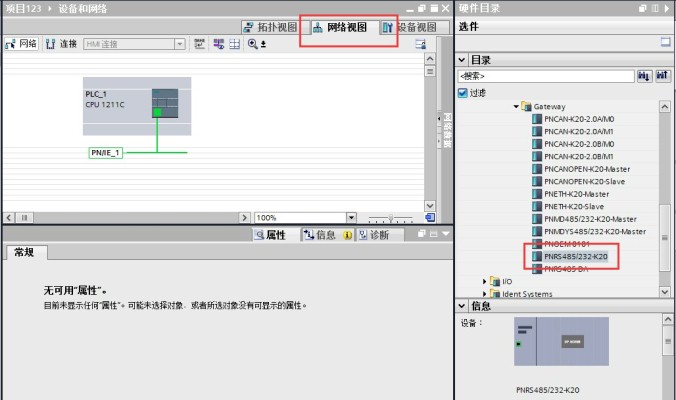Expand the I/O folder in catalog
This screenshot has height=400, width=676.
click(x=485, y=282)
